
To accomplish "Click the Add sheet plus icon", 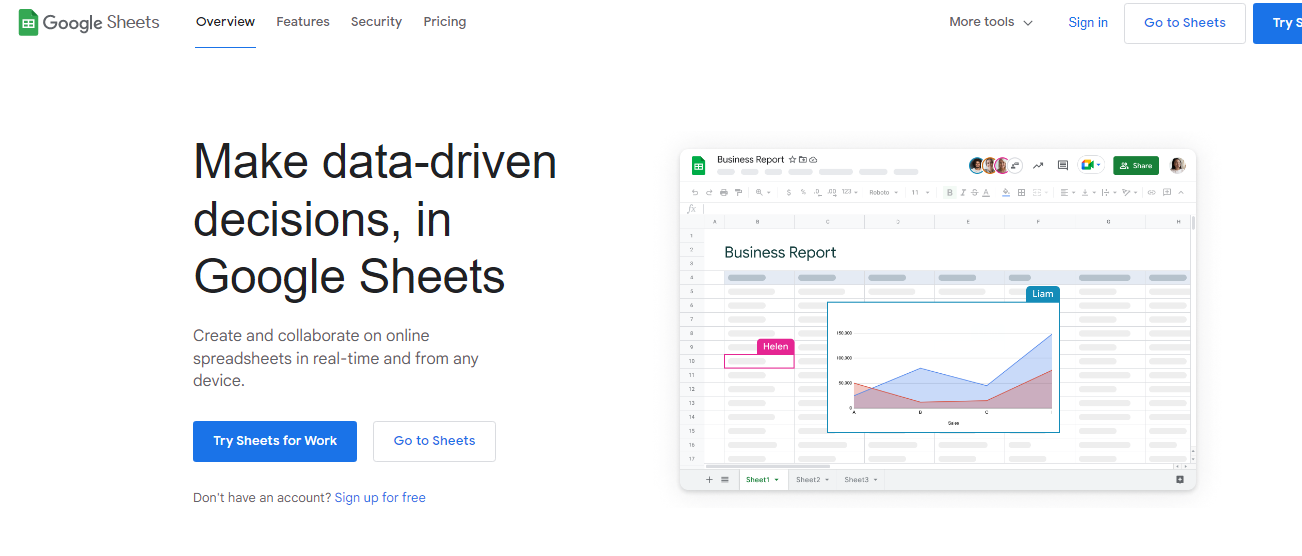I will pos(710,480).
